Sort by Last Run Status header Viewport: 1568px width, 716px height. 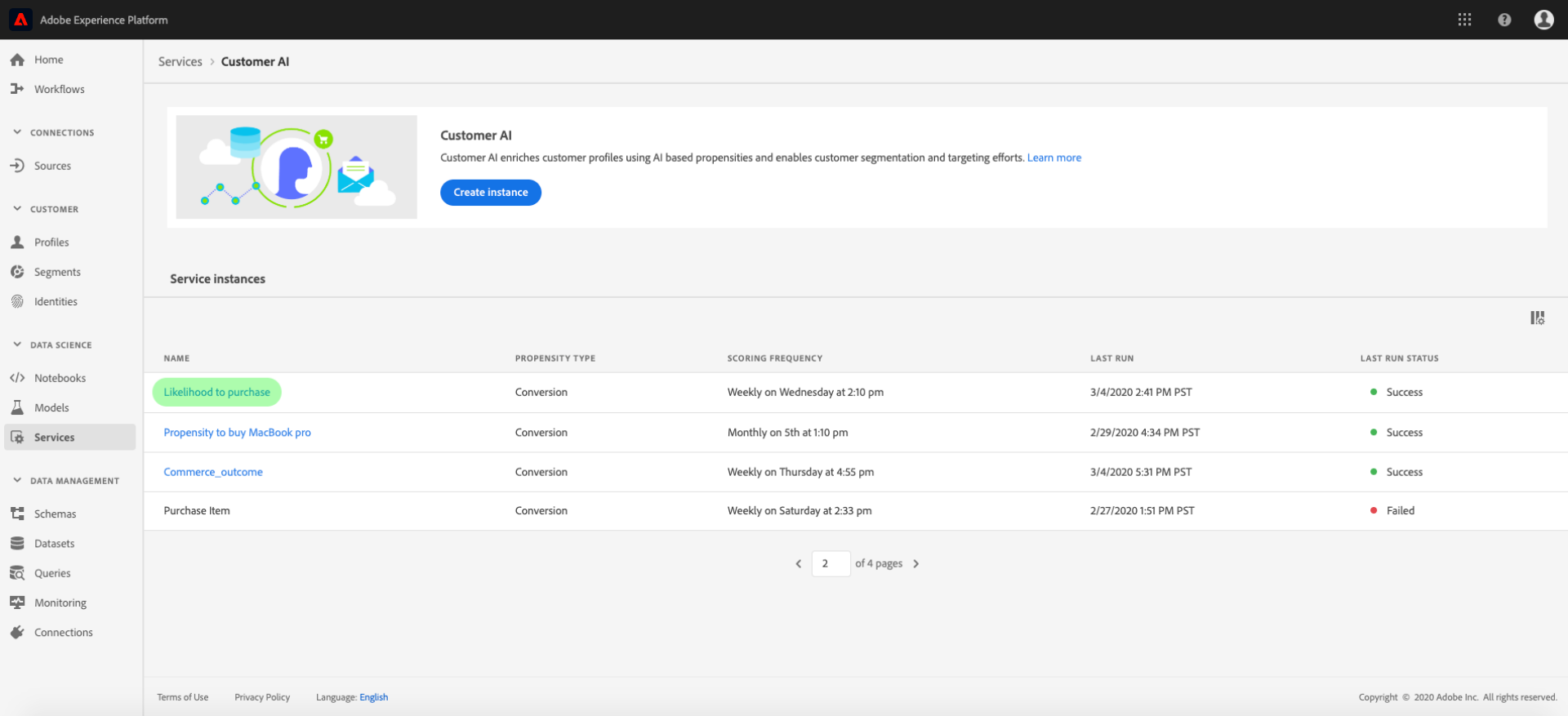point(1400,358)
